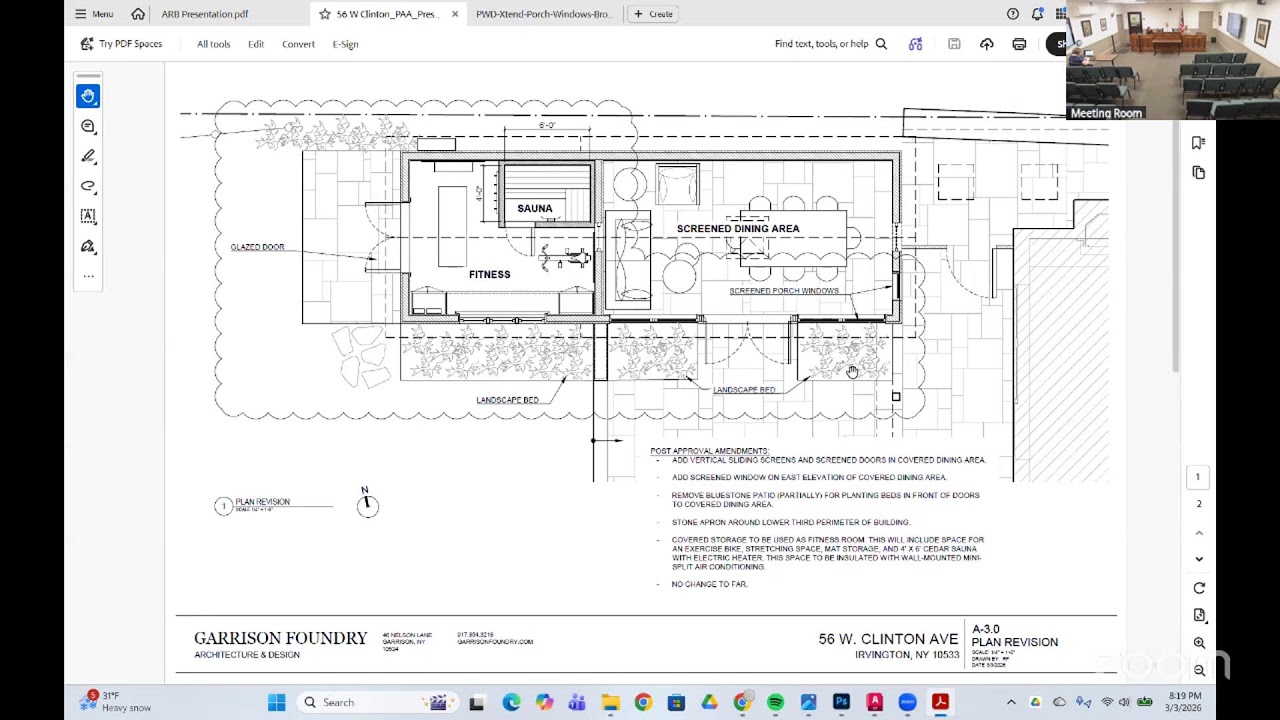The height and width of the screenshot is (720, 1280).
Task: Open the fill and sign tool
Action: point(88,246)
